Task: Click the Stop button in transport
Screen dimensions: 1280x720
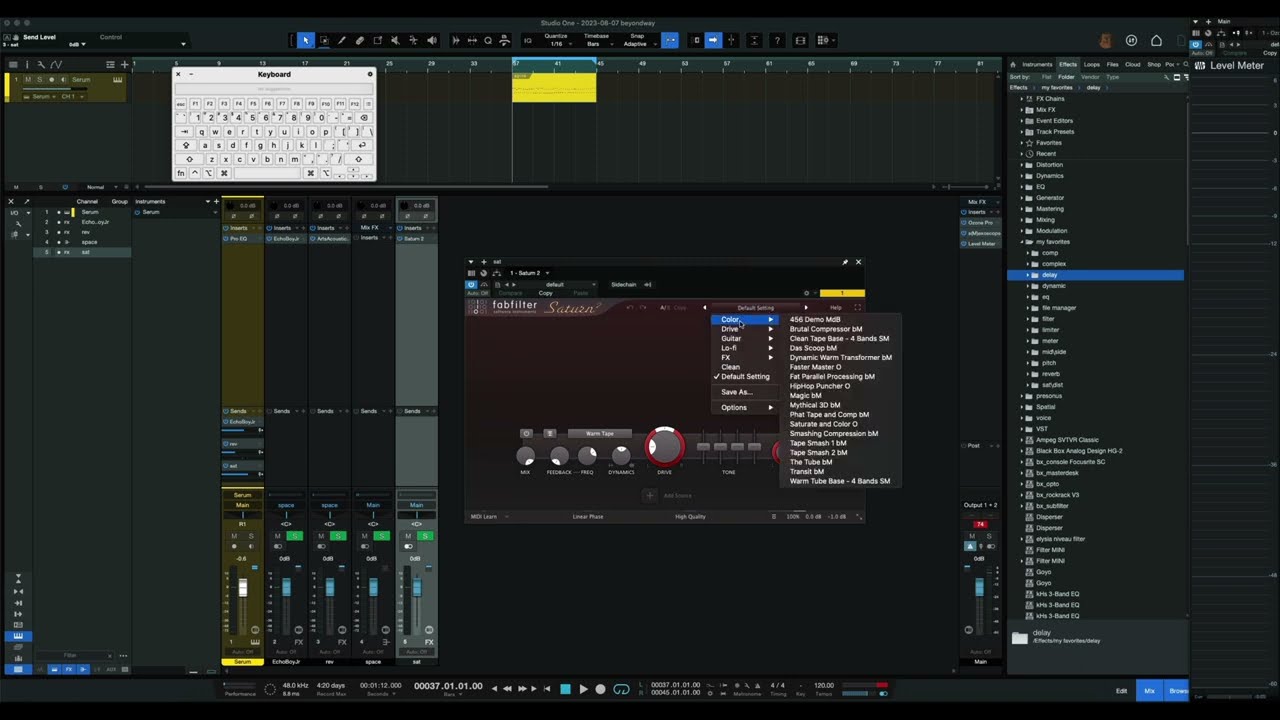Action: pyautogui.click(x=565, y=689)
